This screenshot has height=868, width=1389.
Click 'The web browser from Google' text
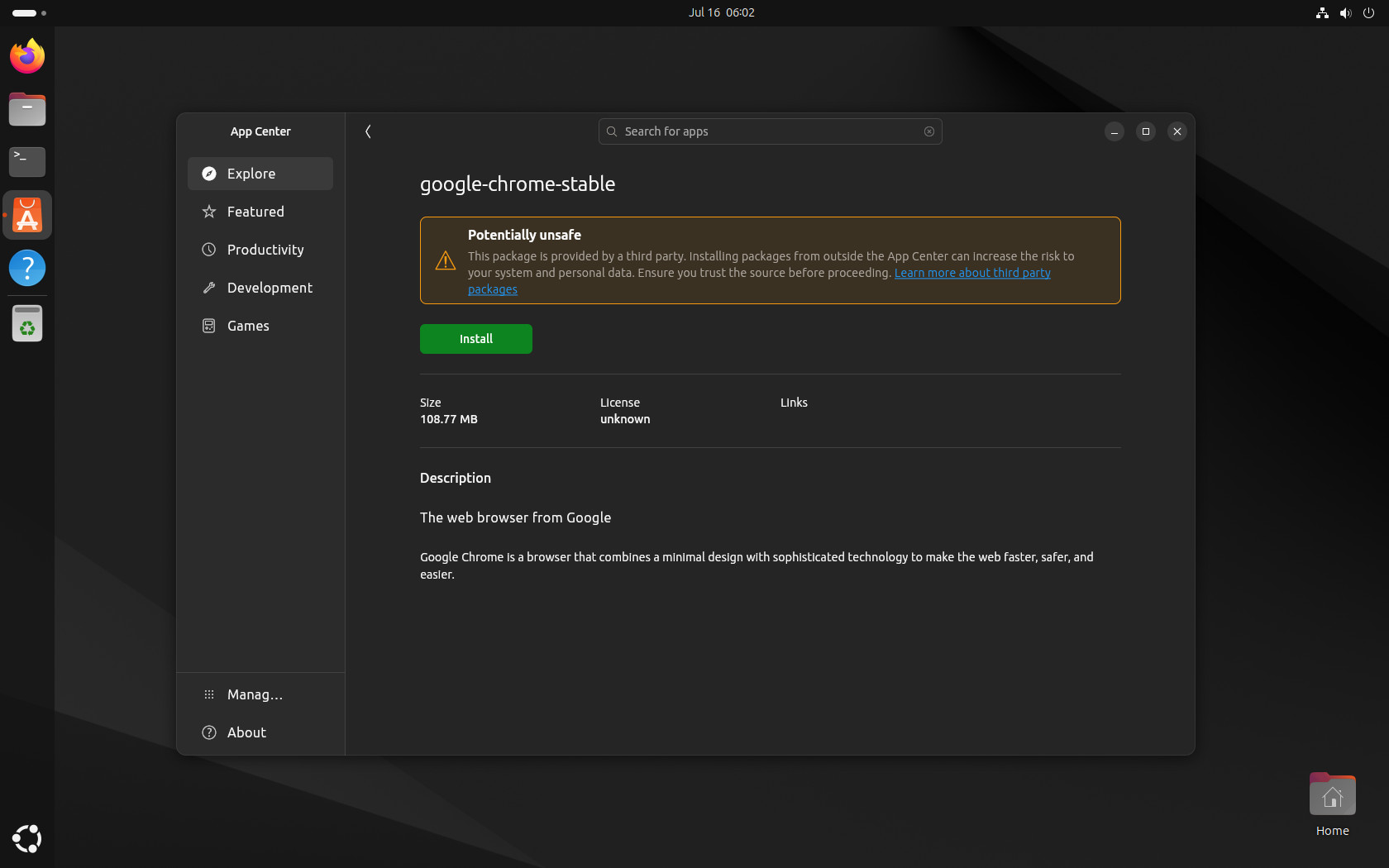click(x=516, y=517)
